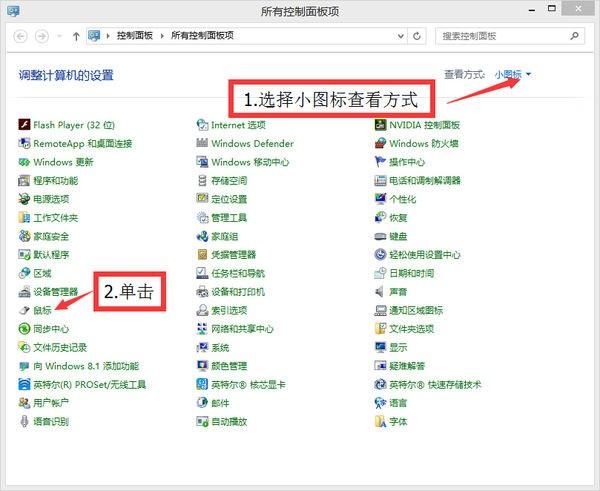Open the Windows Defender icon

[x=202, y=143]
